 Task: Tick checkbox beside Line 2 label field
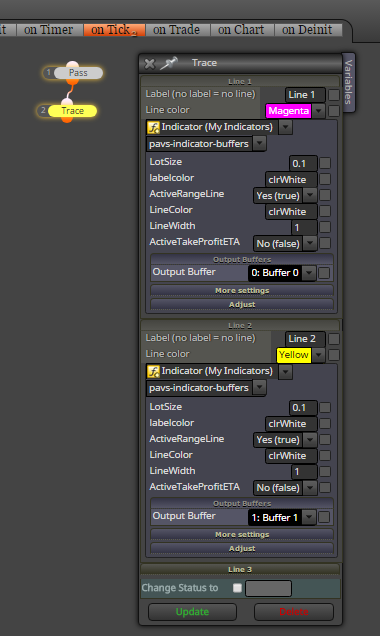[x=334, y=339]
